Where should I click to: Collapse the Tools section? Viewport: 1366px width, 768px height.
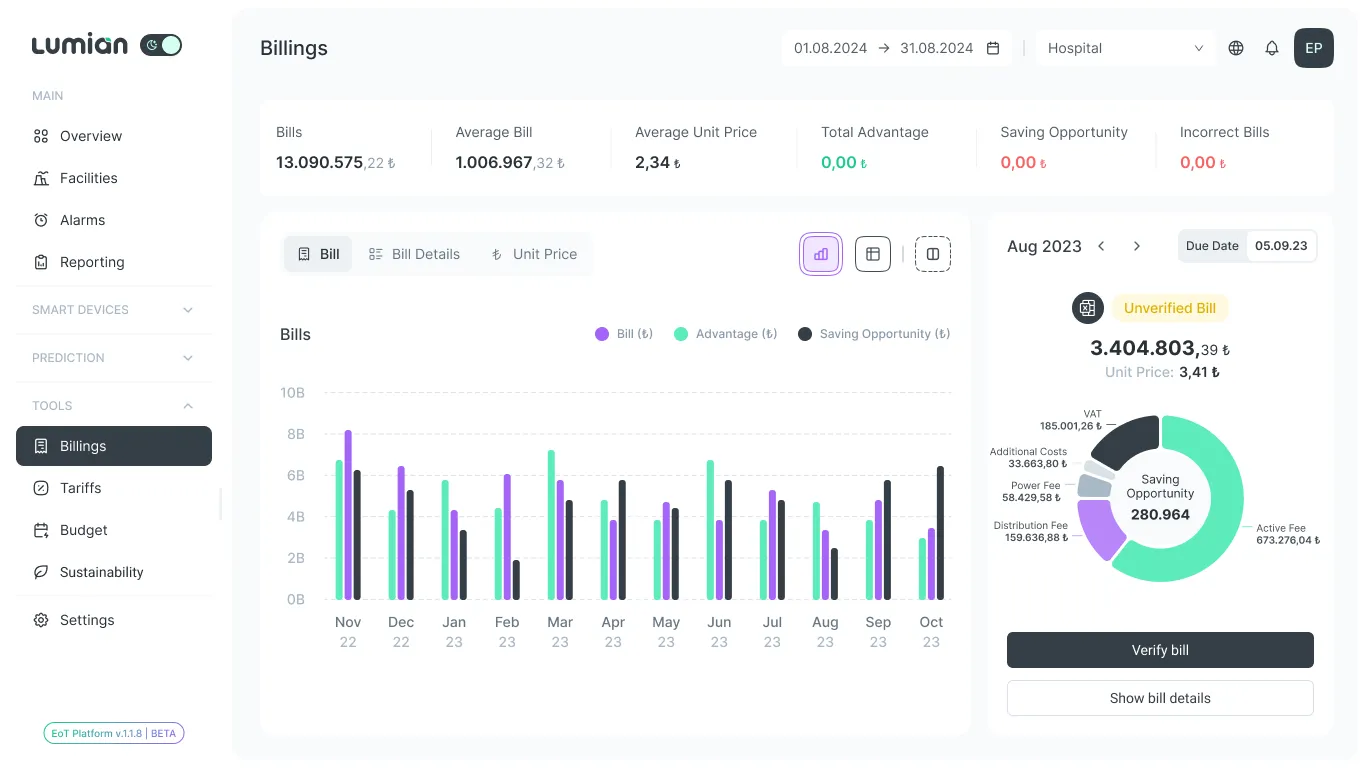(114, 406)
